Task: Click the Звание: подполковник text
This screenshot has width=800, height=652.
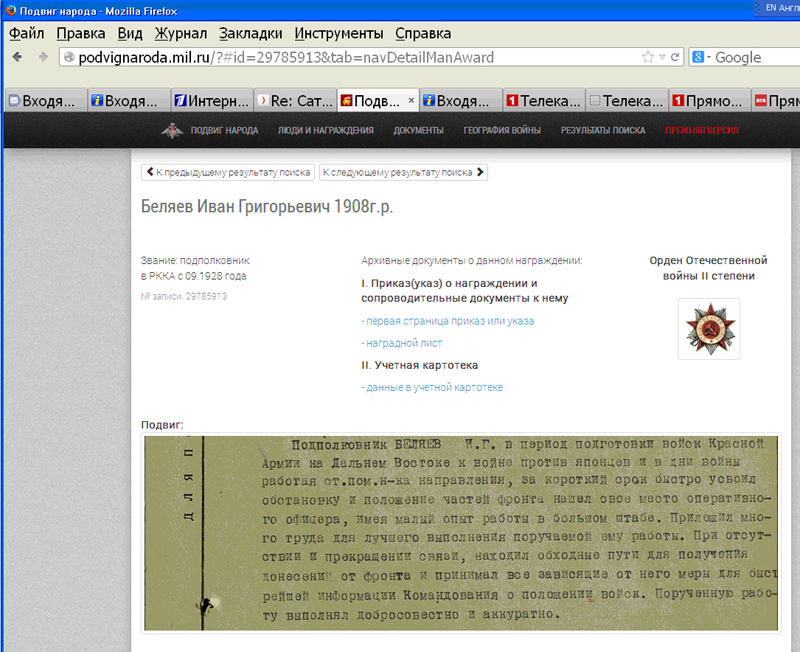Action: click(195, 261)
